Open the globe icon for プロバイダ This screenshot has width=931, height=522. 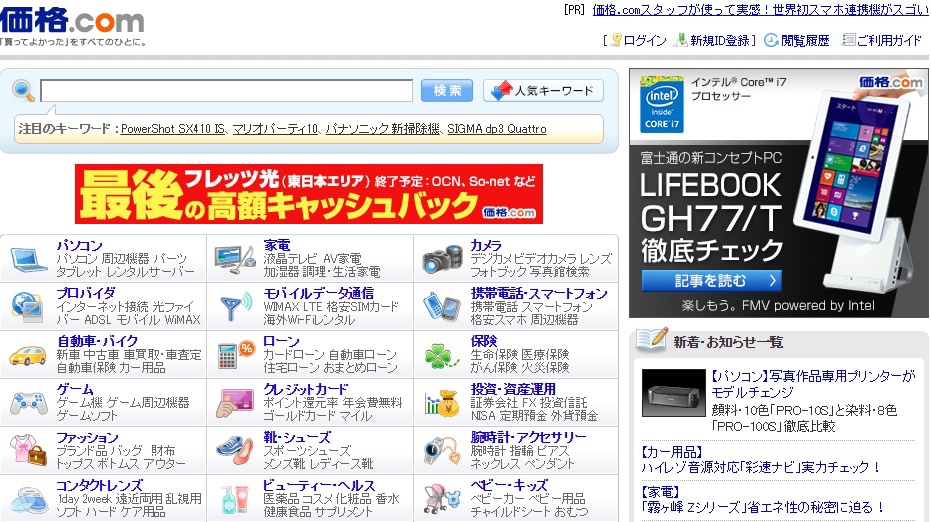27,307
